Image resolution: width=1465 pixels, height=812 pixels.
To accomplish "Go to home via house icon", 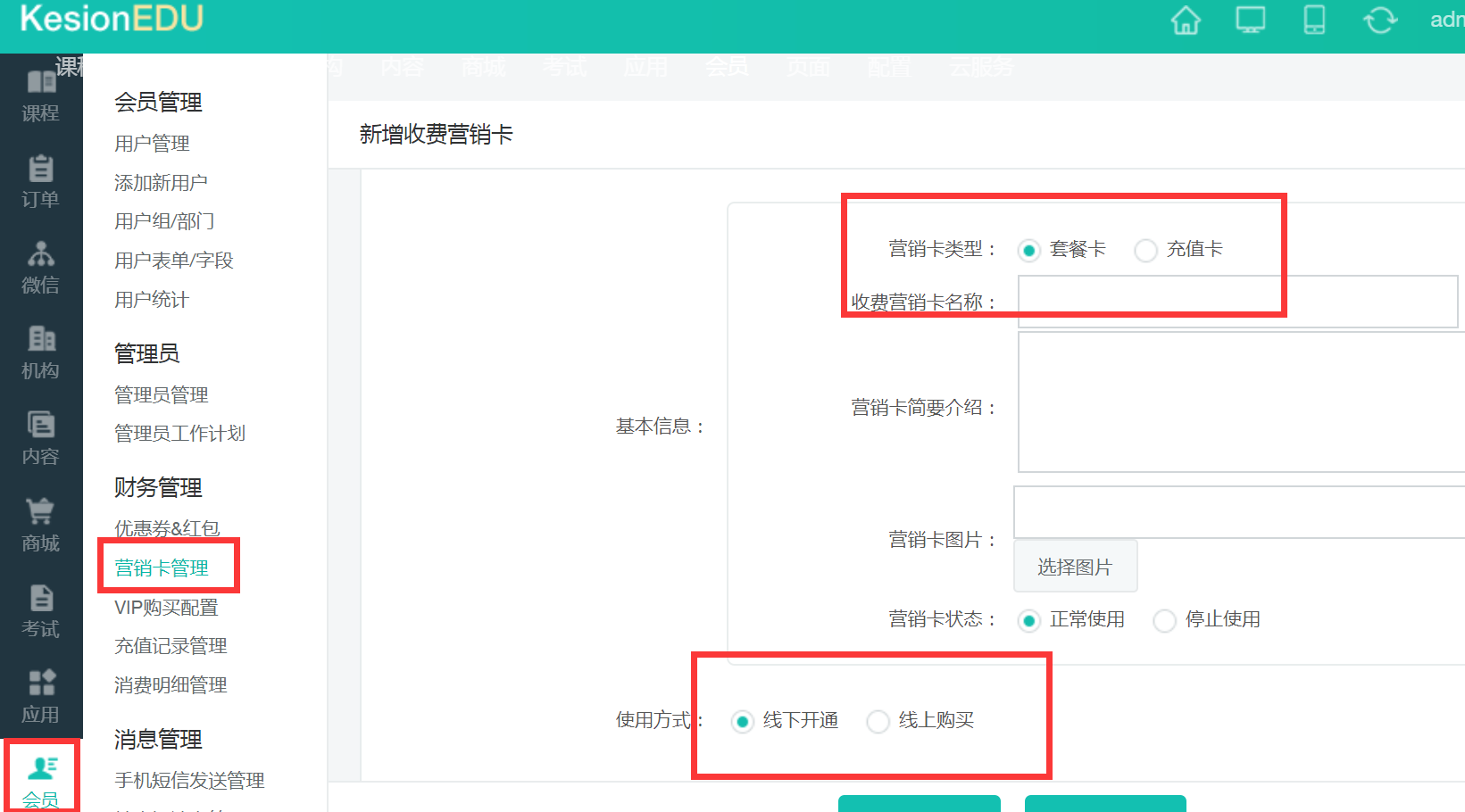I will point(1186,20).
